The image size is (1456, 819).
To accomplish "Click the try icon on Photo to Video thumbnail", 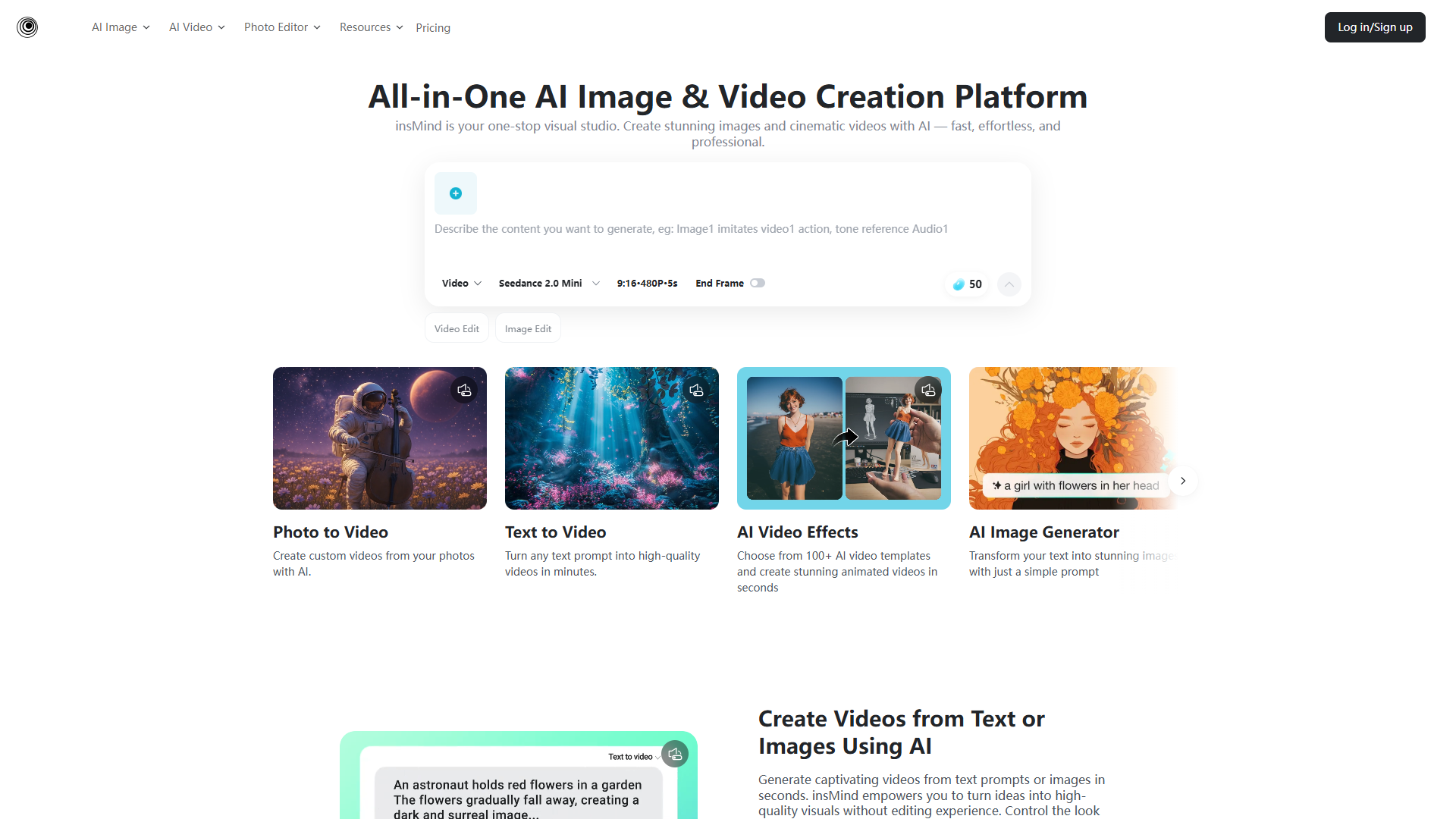I will [465, 390].
